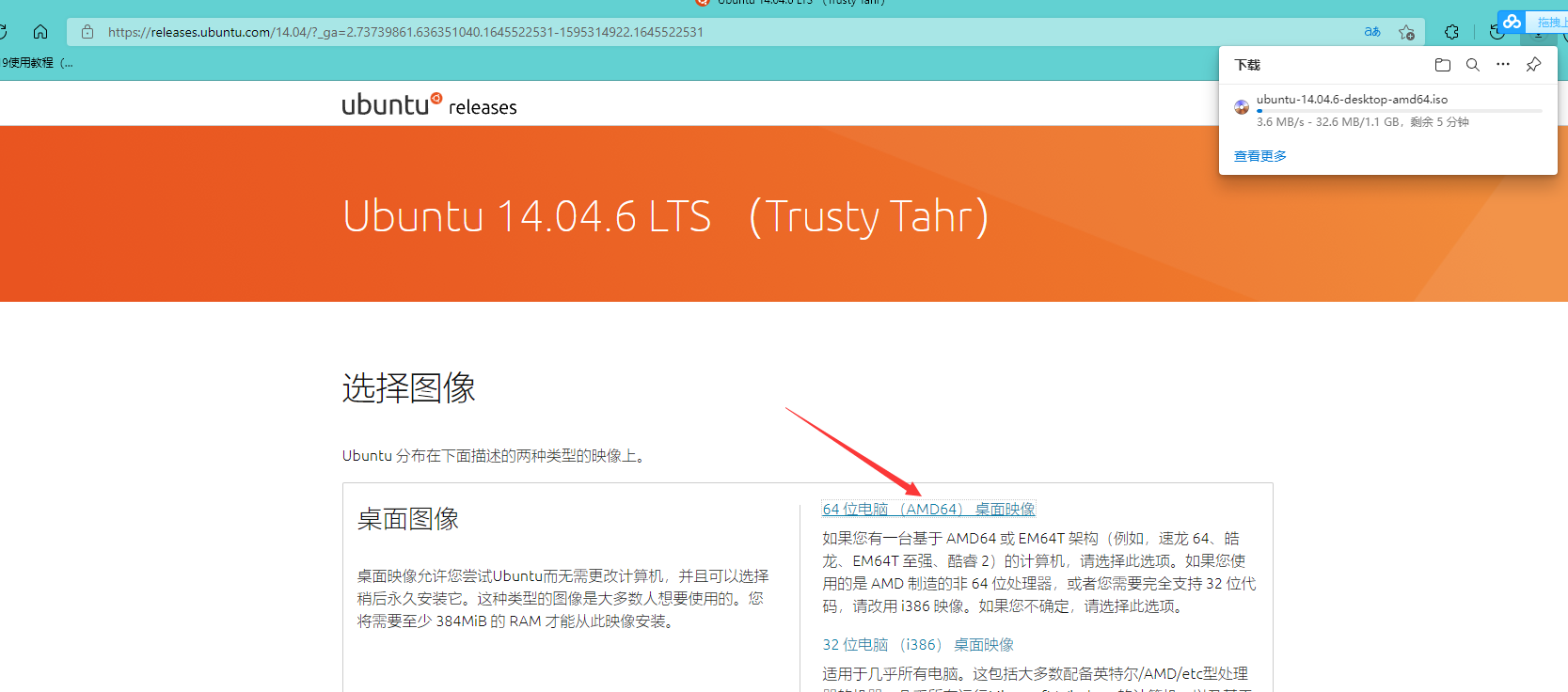
Task: Click the 下载 panel title
Action: [x=1247, y=65]
